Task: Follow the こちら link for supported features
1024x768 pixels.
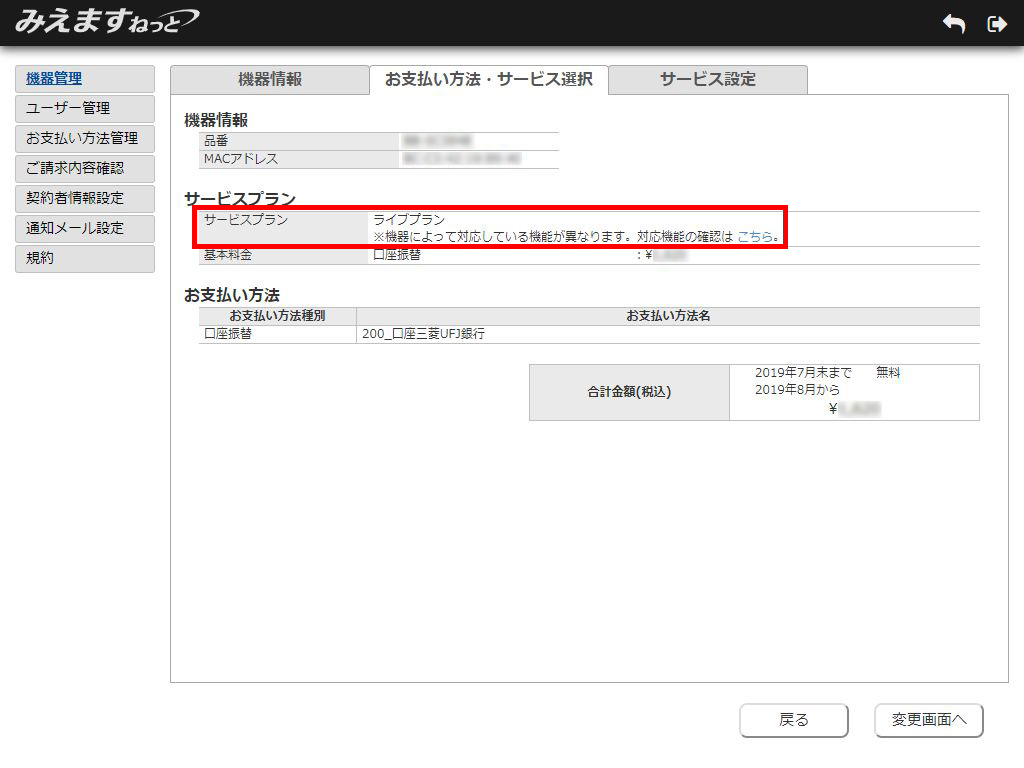Action: click(755, 237)
